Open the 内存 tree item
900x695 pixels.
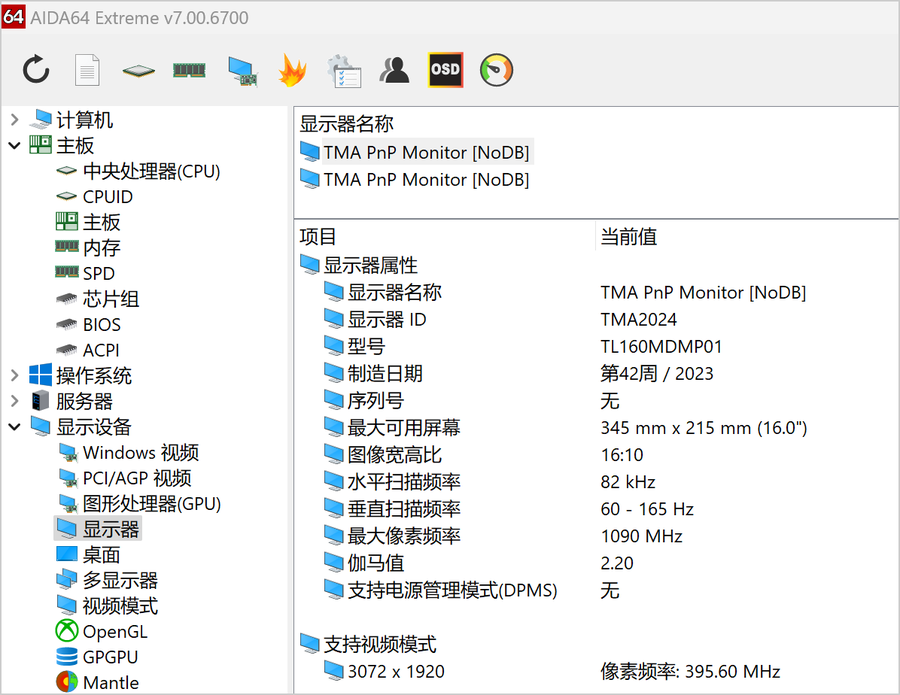point(101,247)
